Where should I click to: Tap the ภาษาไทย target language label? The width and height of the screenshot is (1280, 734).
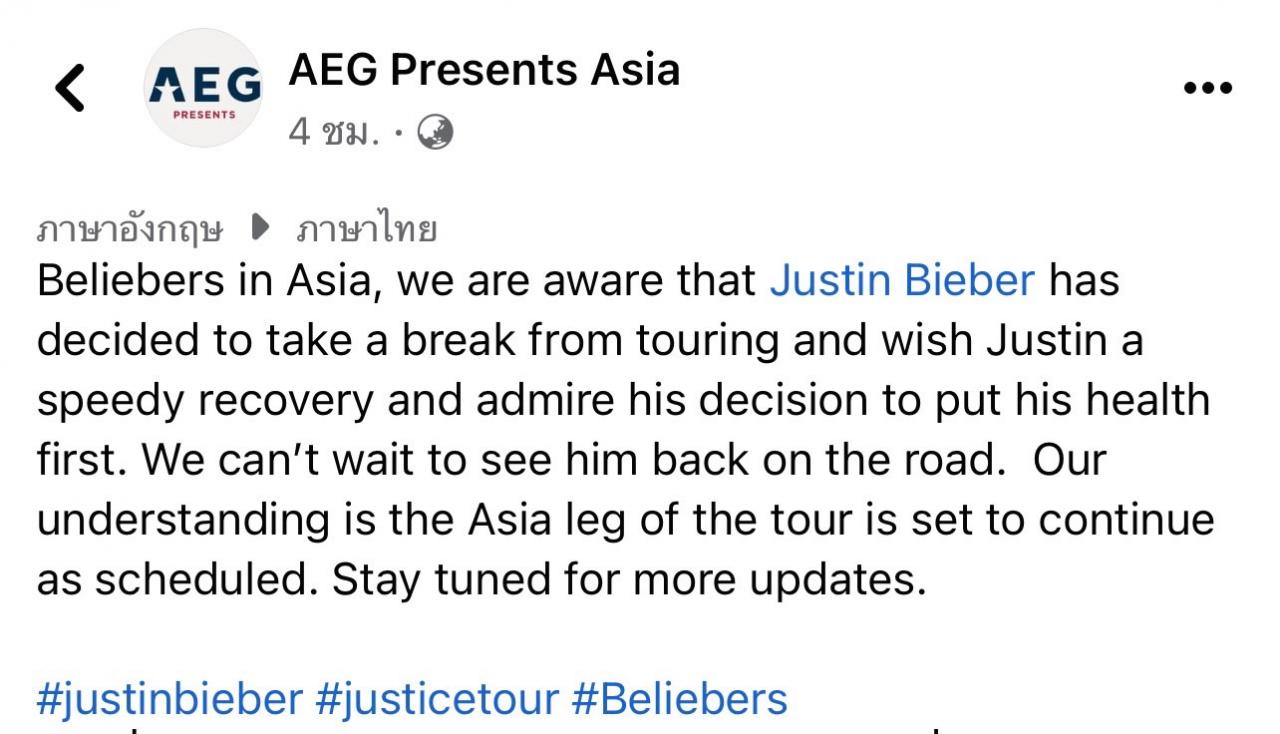click(367, 230)
